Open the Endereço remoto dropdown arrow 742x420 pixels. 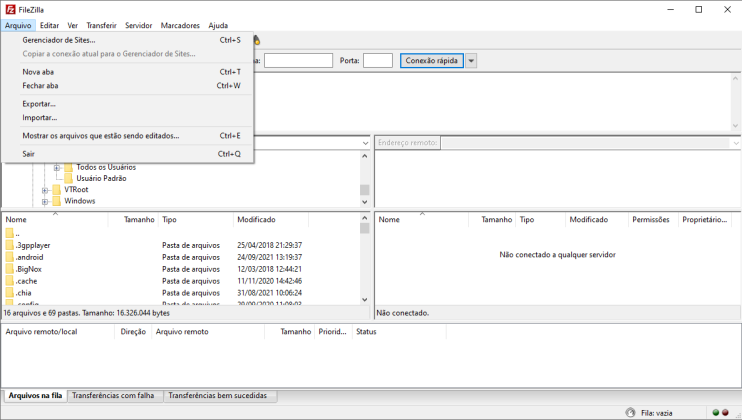tap(736, 143)
